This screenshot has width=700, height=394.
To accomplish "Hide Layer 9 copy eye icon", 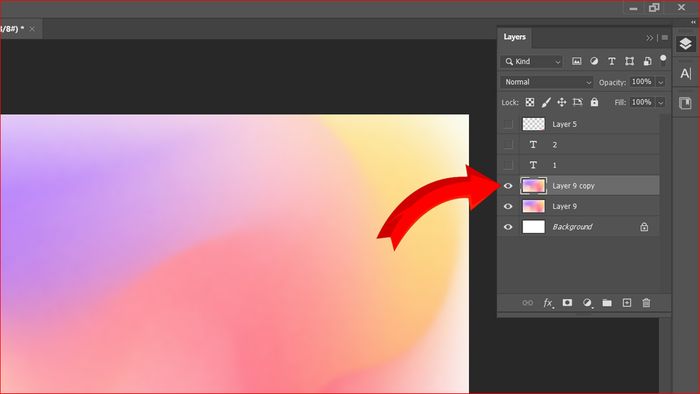I will tap(508, 186).
